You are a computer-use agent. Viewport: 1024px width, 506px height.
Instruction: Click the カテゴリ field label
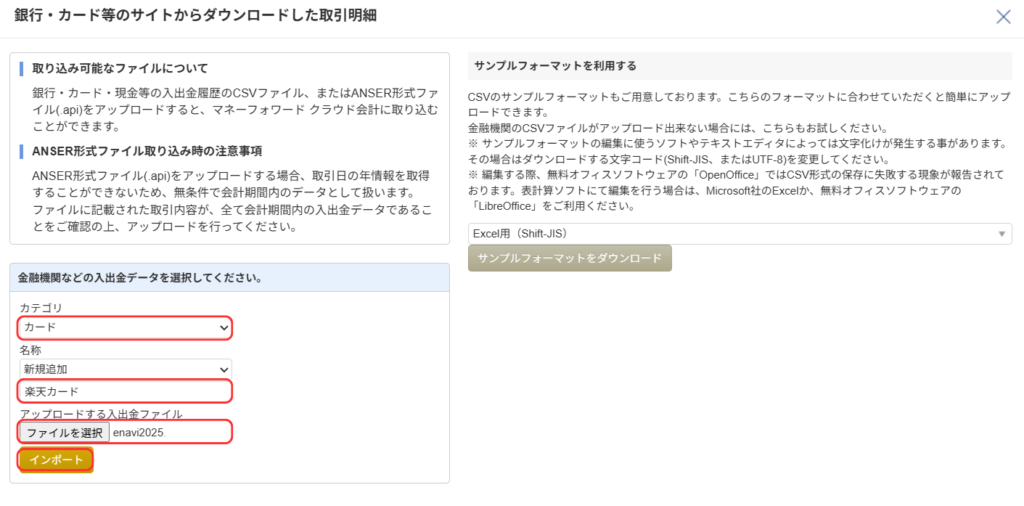40,308
